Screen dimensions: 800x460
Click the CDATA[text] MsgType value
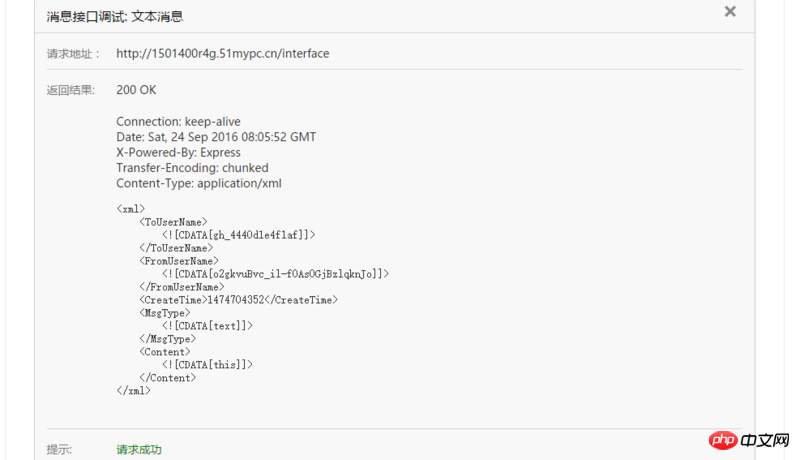coord(208,326)
